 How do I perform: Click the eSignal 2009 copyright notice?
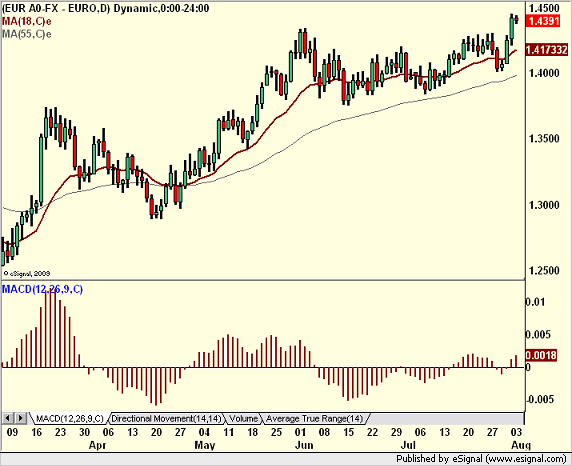point(27,273)
